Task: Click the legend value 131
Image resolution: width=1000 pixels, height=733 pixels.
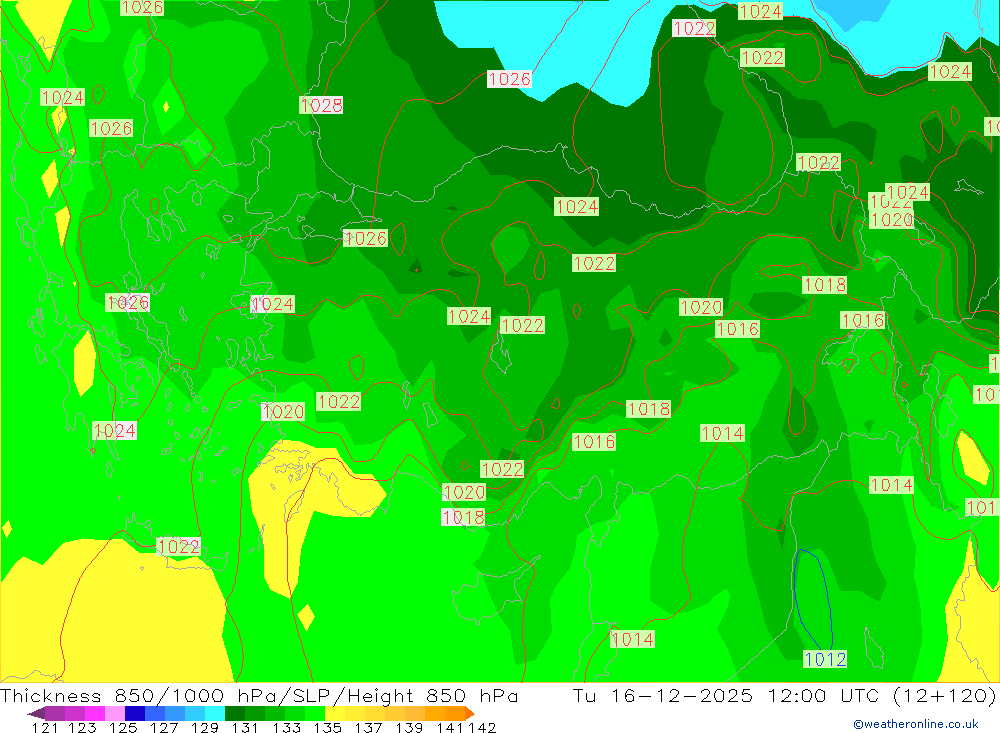Action: 244,727
